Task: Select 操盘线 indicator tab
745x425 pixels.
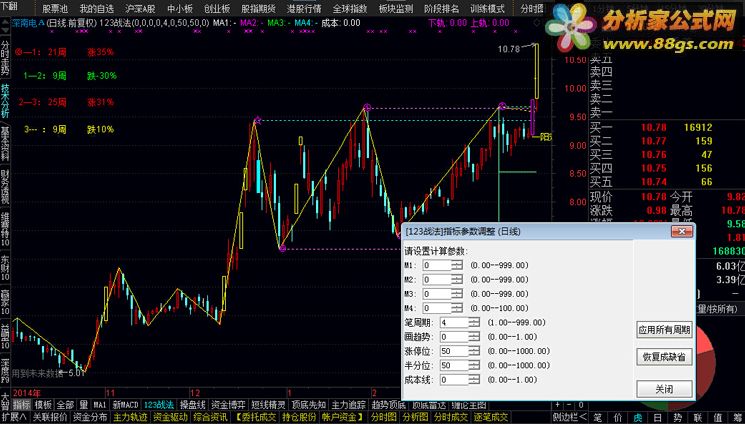Action: 192,405
